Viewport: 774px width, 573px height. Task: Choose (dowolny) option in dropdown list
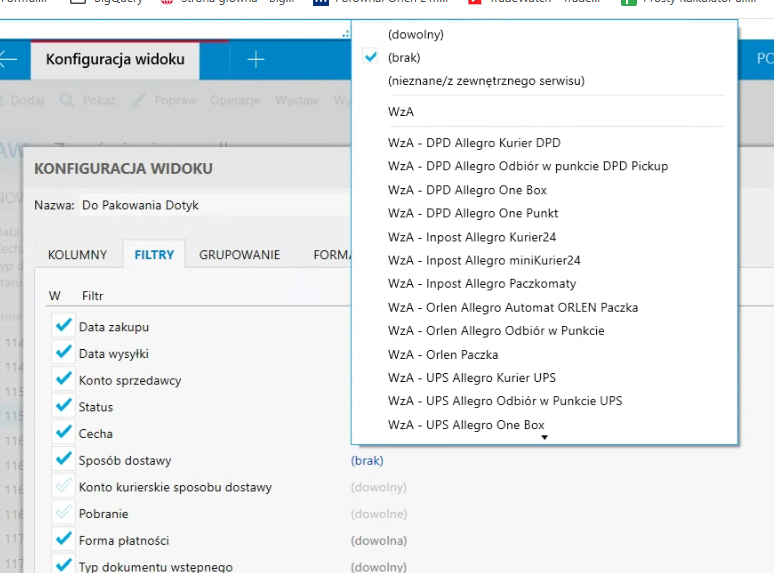point(415,35)
